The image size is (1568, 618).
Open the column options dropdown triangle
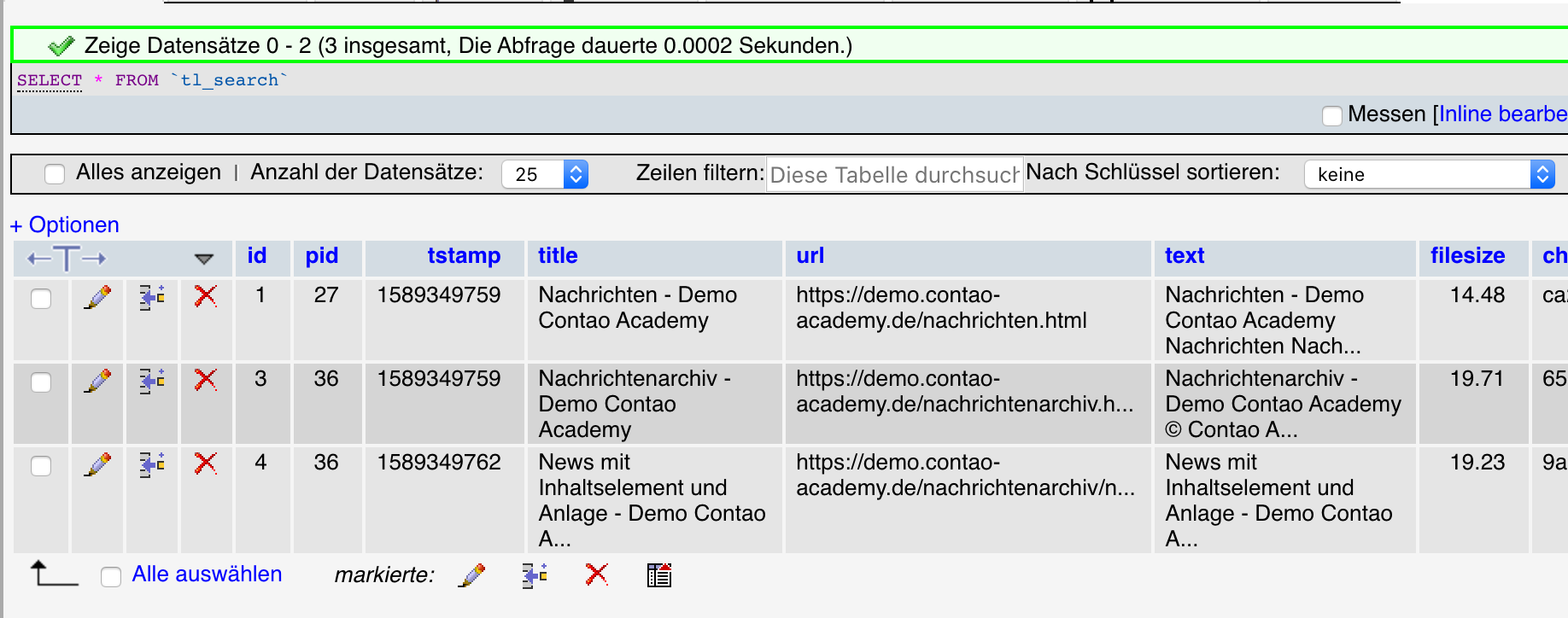(x=203, y=259)
